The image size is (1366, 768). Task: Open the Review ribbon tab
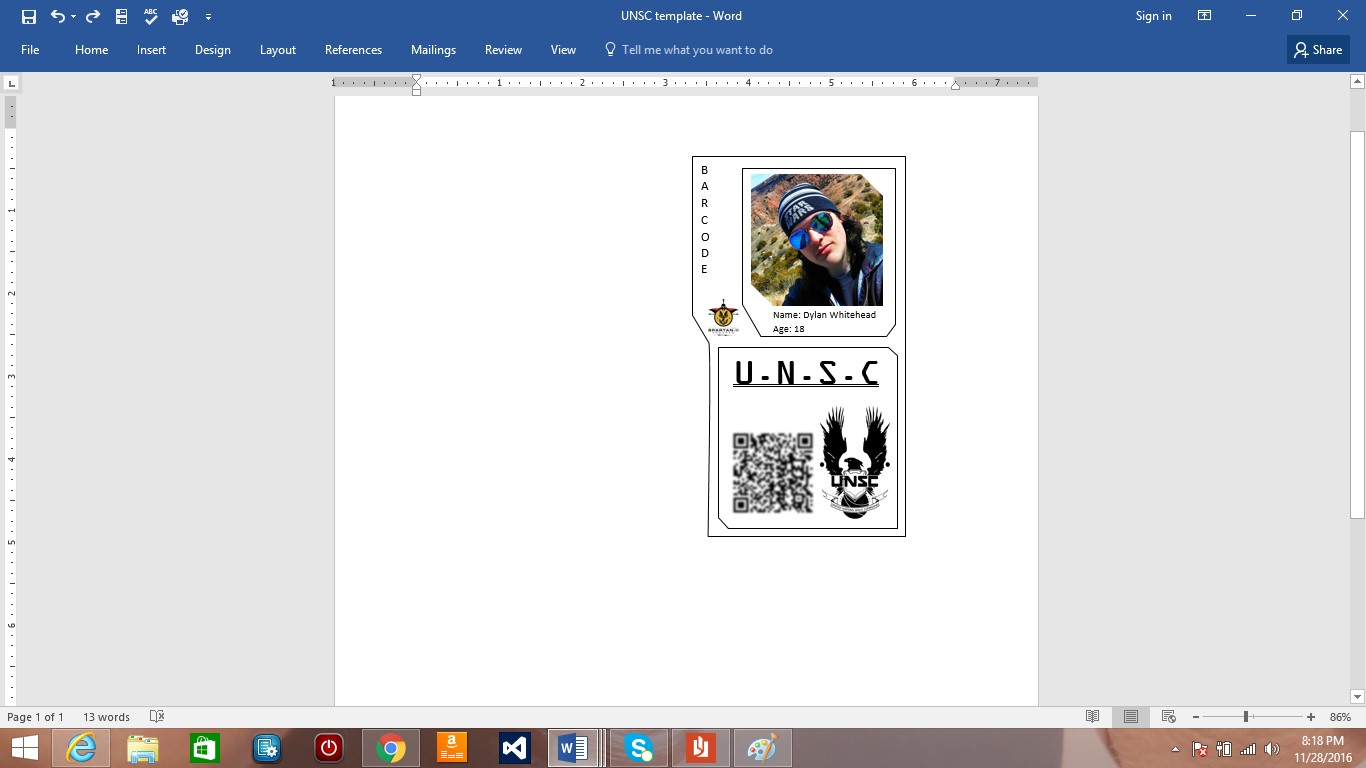click(x=503, y=50)
